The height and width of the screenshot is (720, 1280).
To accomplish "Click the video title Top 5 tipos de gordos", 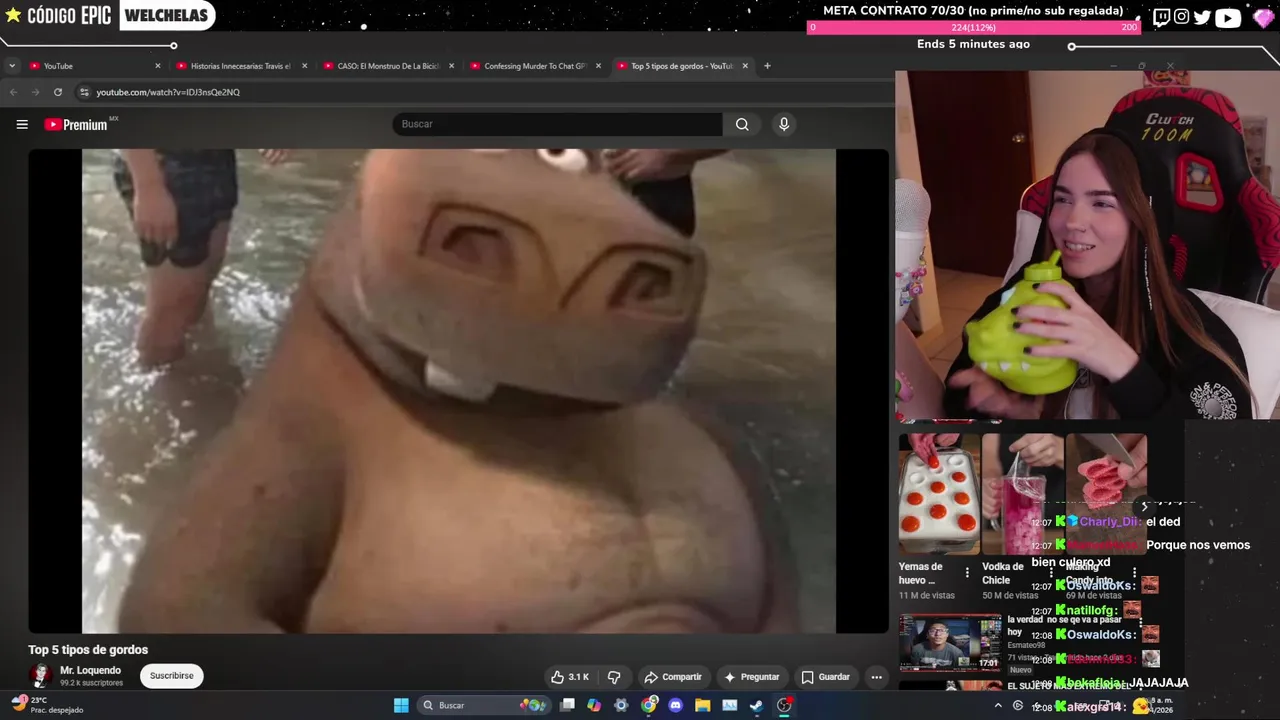I will [88, 650].
